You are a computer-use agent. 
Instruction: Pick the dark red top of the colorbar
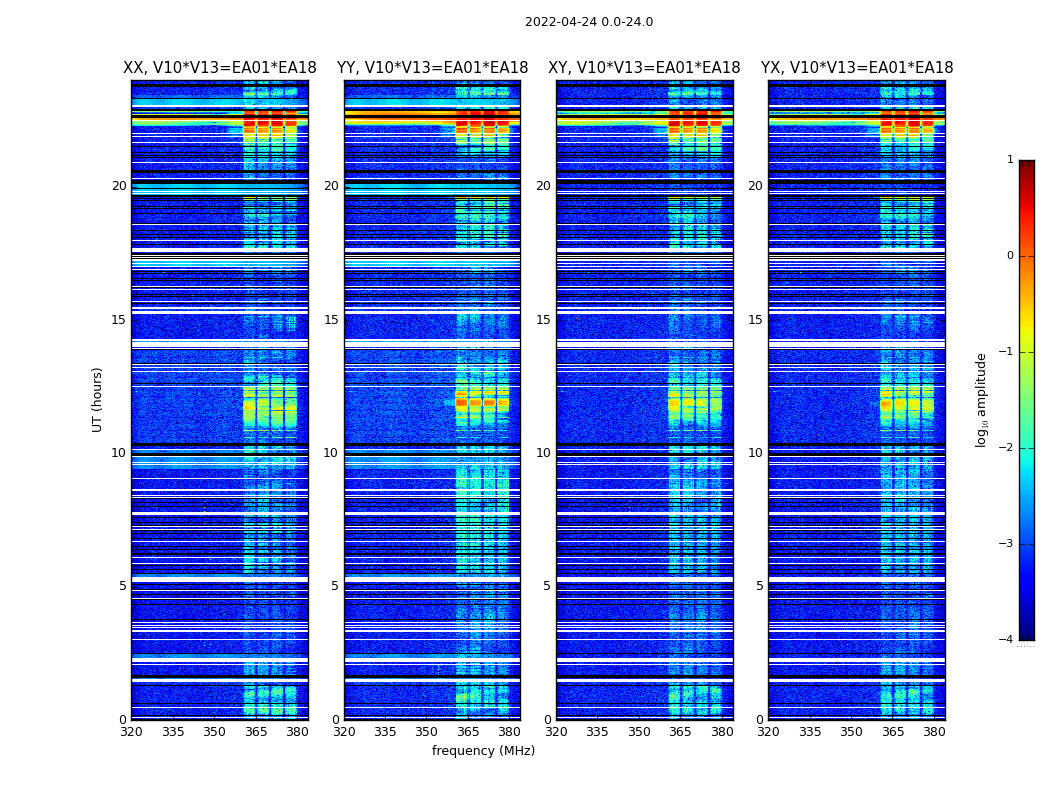pyautogui.click(x=1026, y=165)
